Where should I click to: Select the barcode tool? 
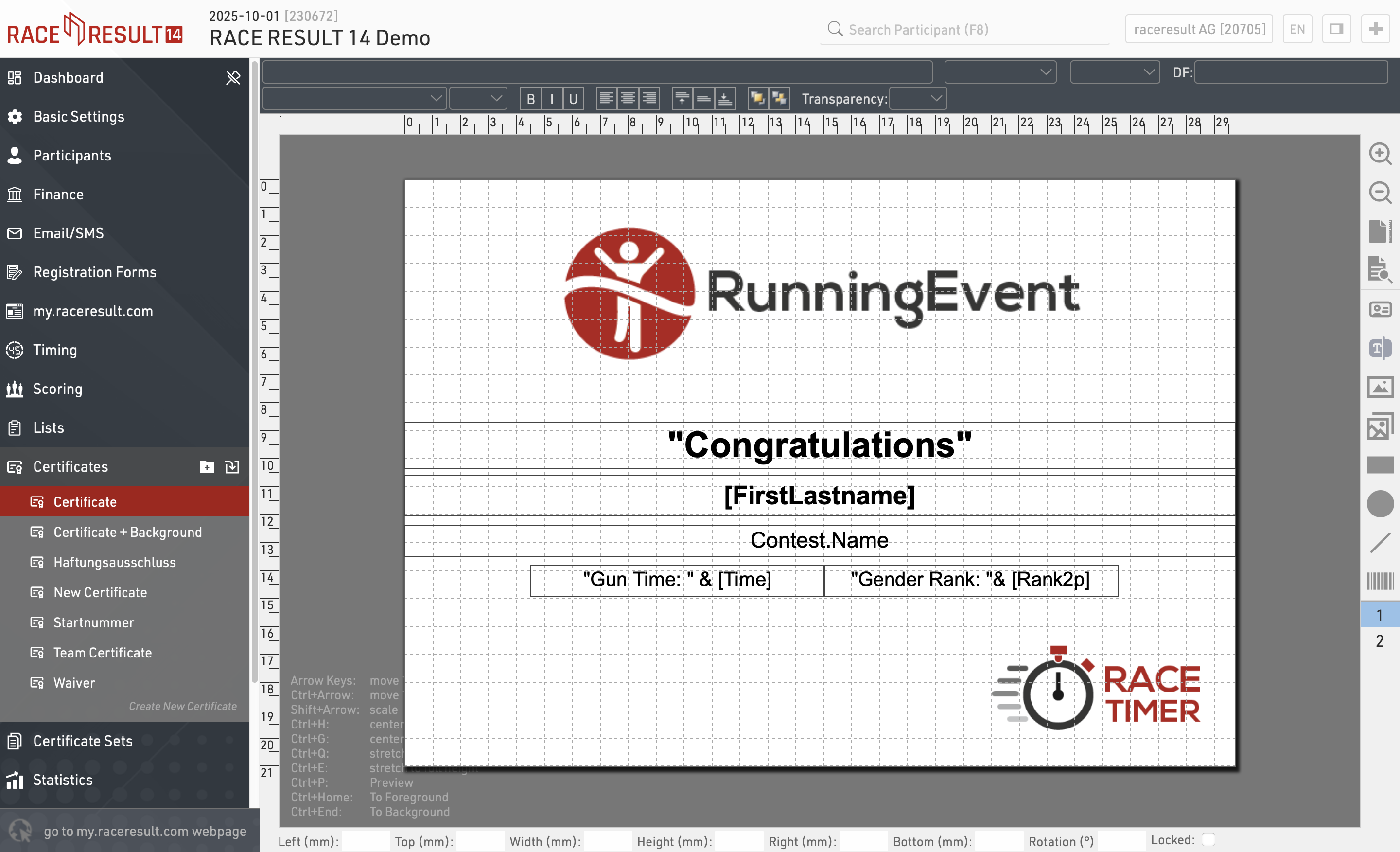tap(1380, 581)
